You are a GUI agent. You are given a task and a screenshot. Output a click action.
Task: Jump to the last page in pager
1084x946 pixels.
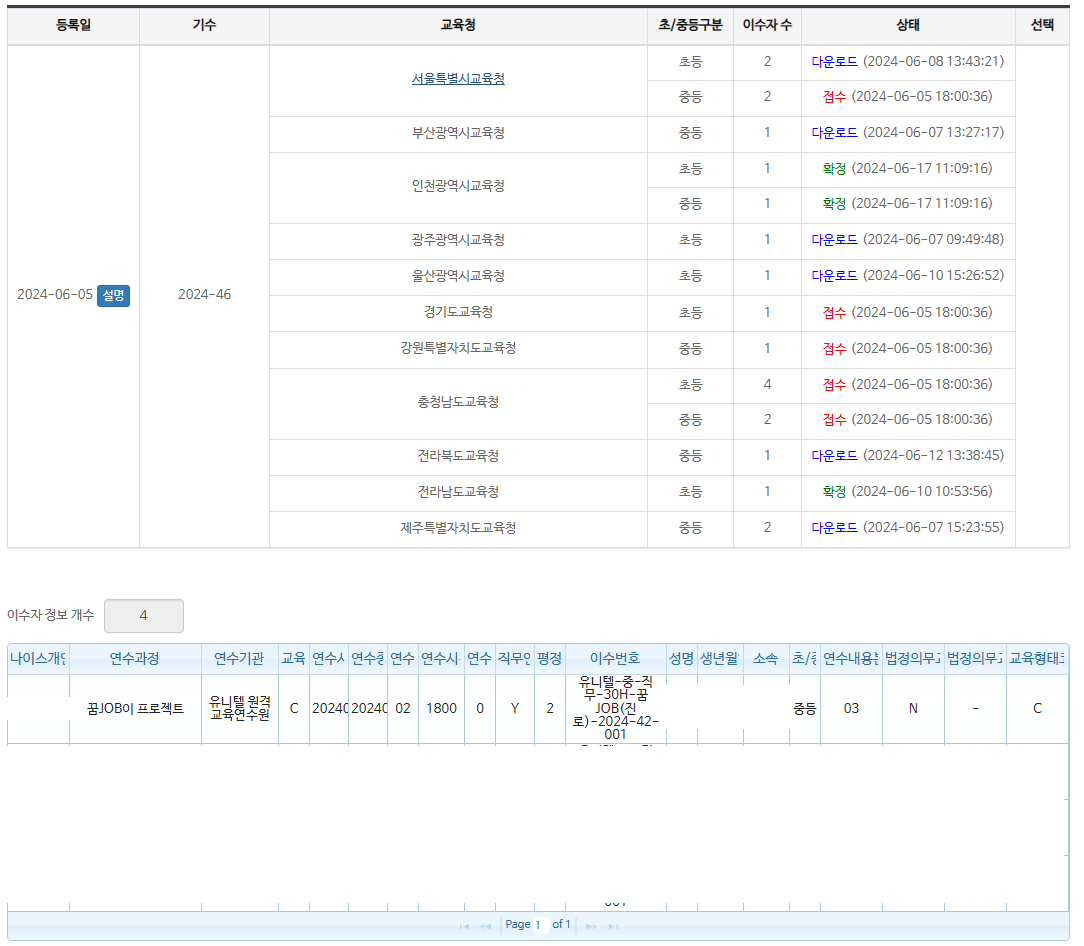[x=613, y=926]
